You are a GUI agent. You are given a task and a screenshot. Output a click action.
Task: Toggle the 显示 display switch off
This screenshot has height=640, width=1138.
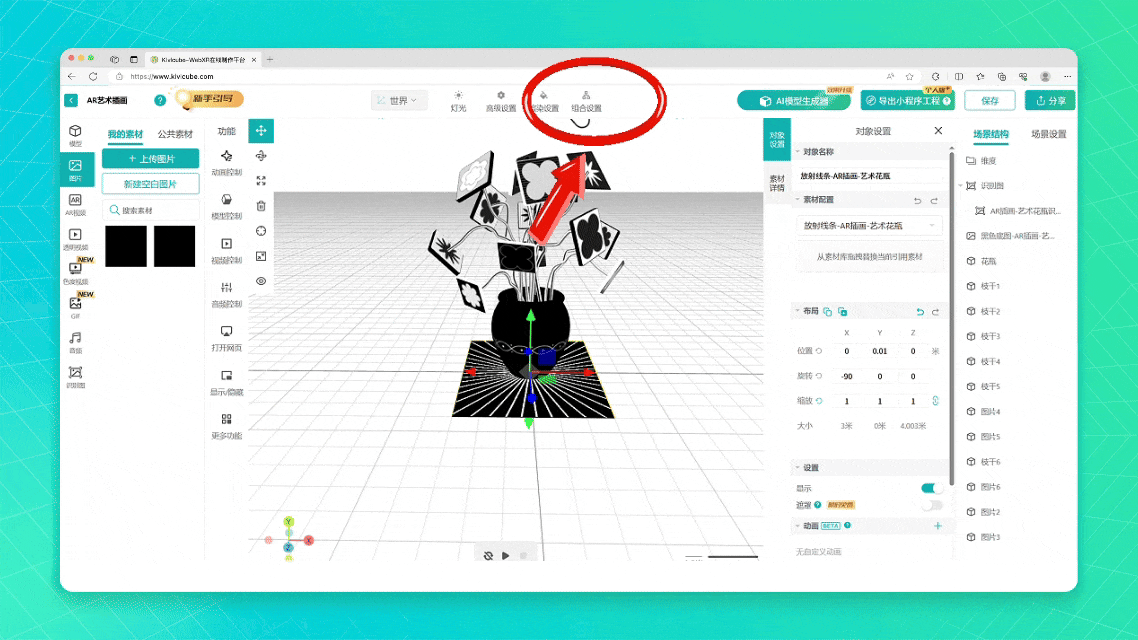point(931,488)
